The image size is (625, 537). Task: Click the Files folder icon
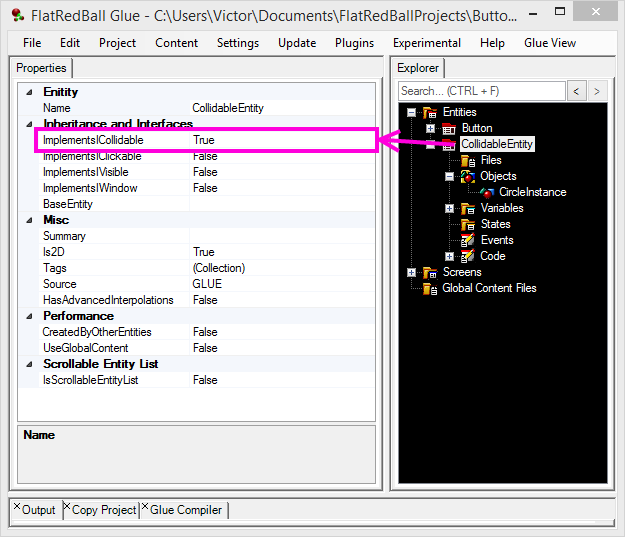point(468,160)
